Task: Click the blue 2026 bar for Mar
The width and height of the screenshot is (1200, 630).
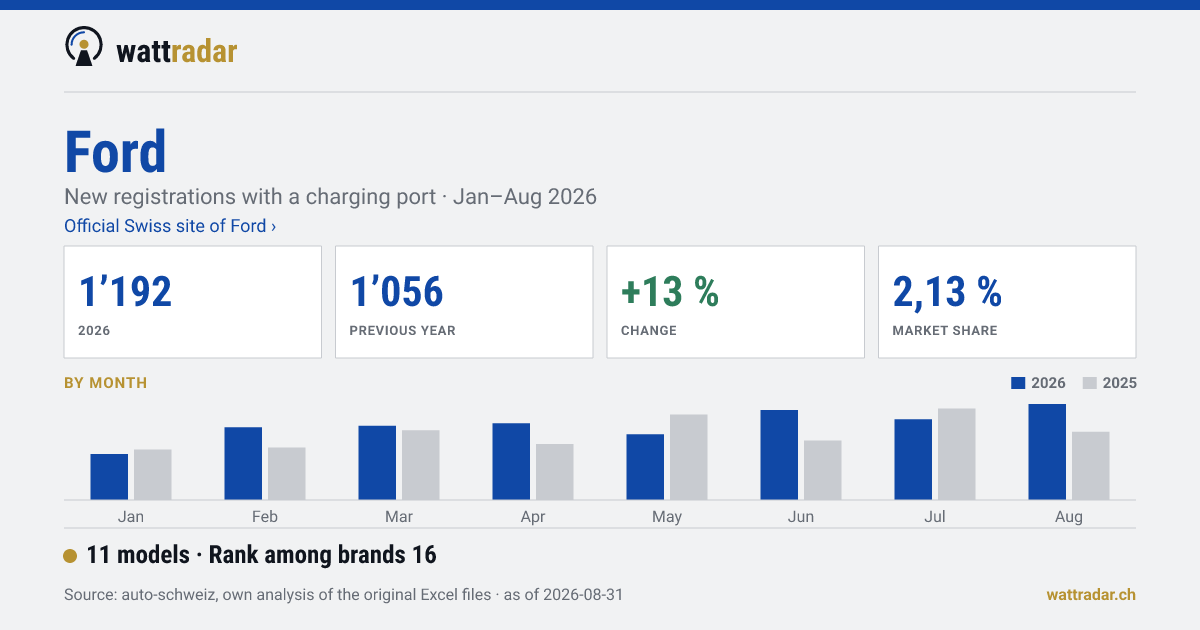Action: [x=377, y=463]
